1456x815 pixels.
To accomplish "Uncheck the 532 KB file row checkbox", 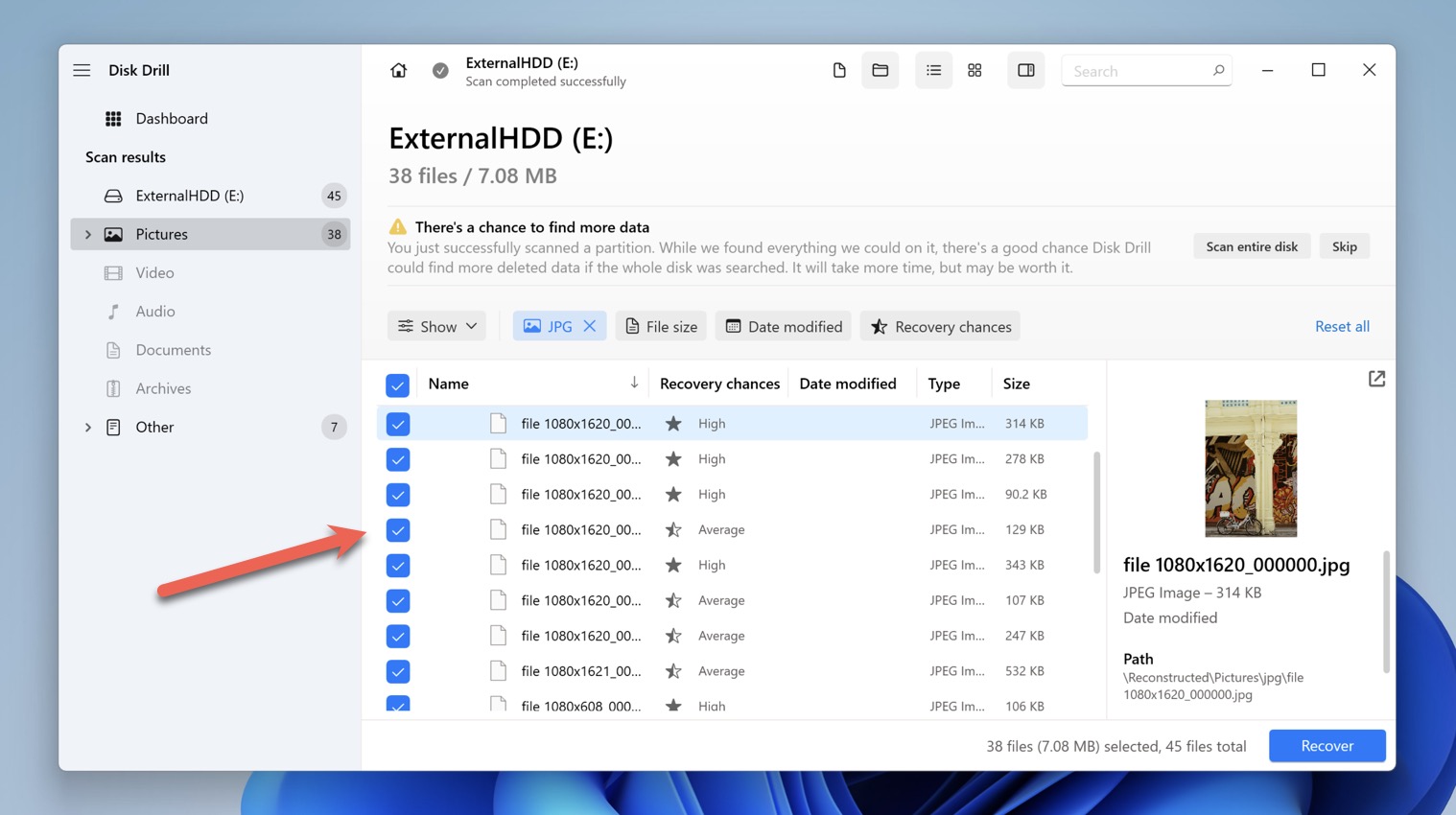I will (x=398, y=672).
